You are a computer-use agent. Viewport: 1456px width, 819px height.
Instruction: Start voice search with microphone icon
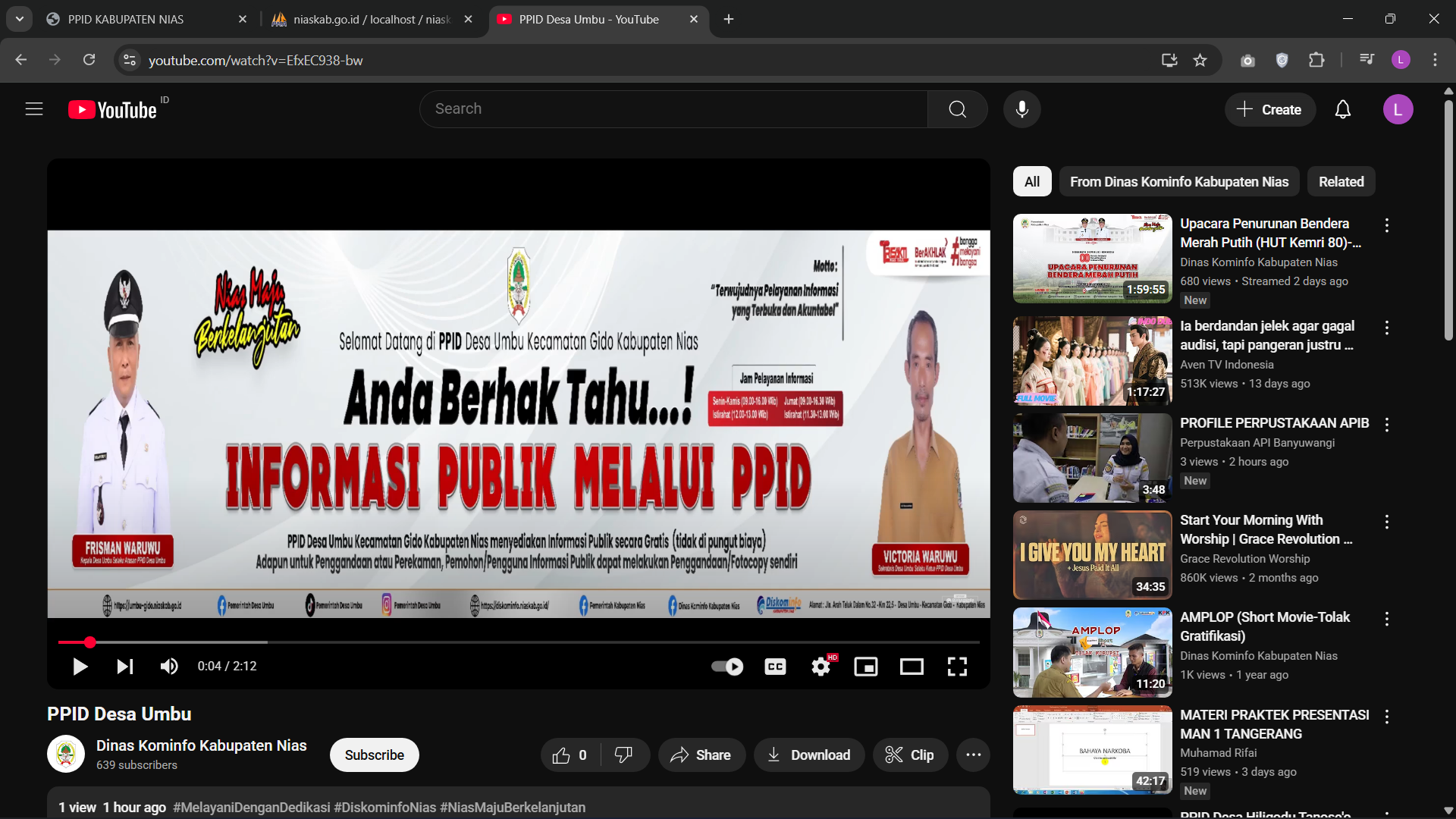pos(1021,109)
